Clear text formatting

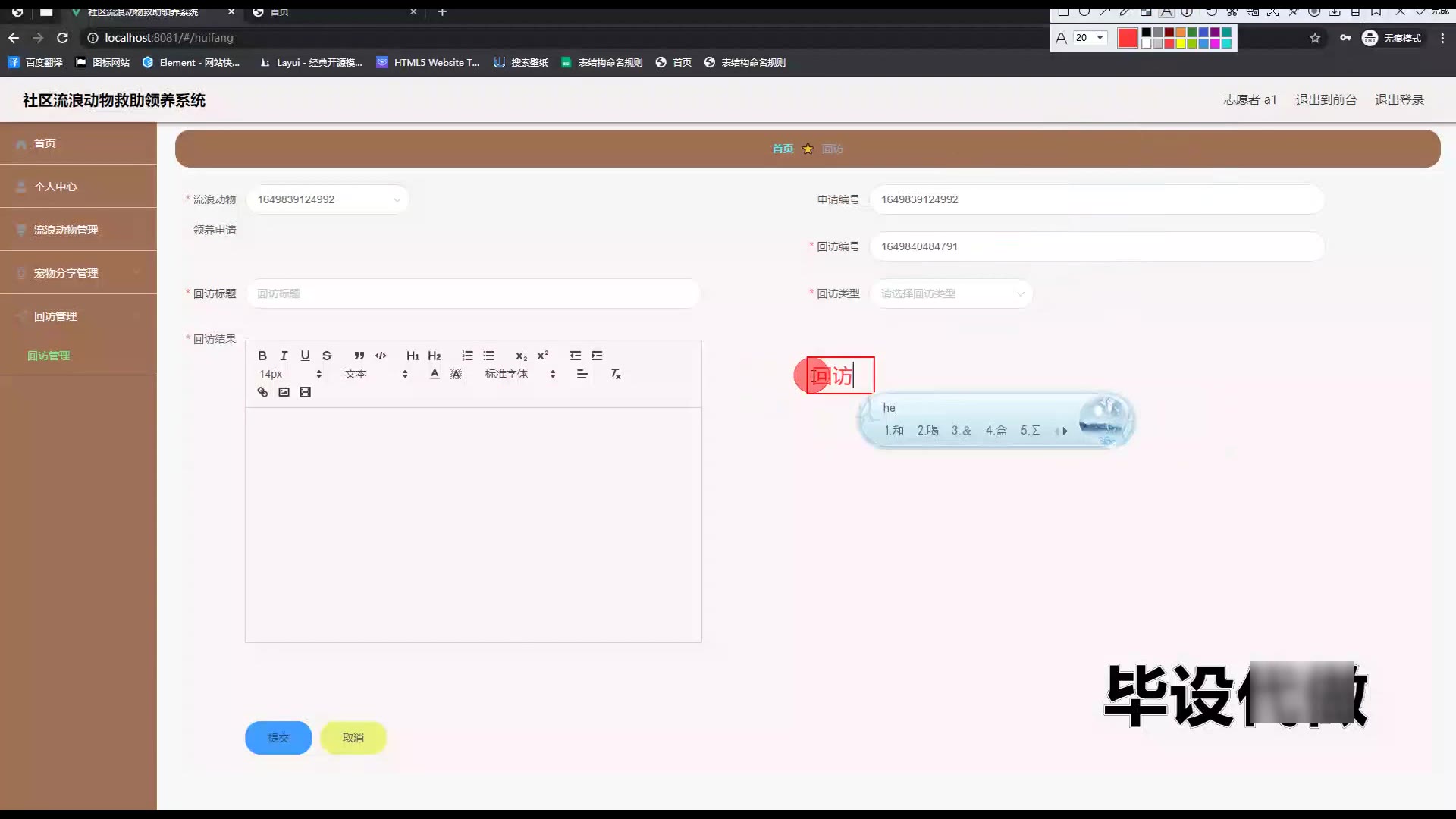615,374
